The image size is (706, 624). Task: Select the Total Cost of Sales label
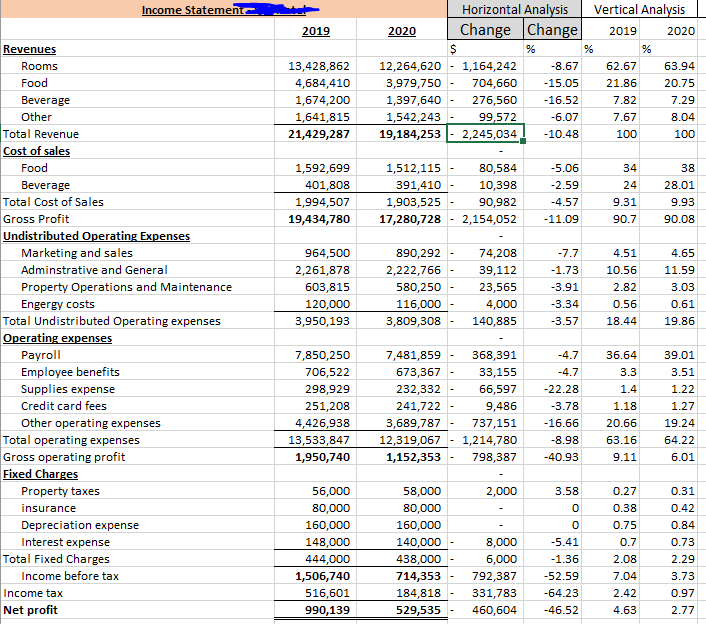[x=53, y=202]
